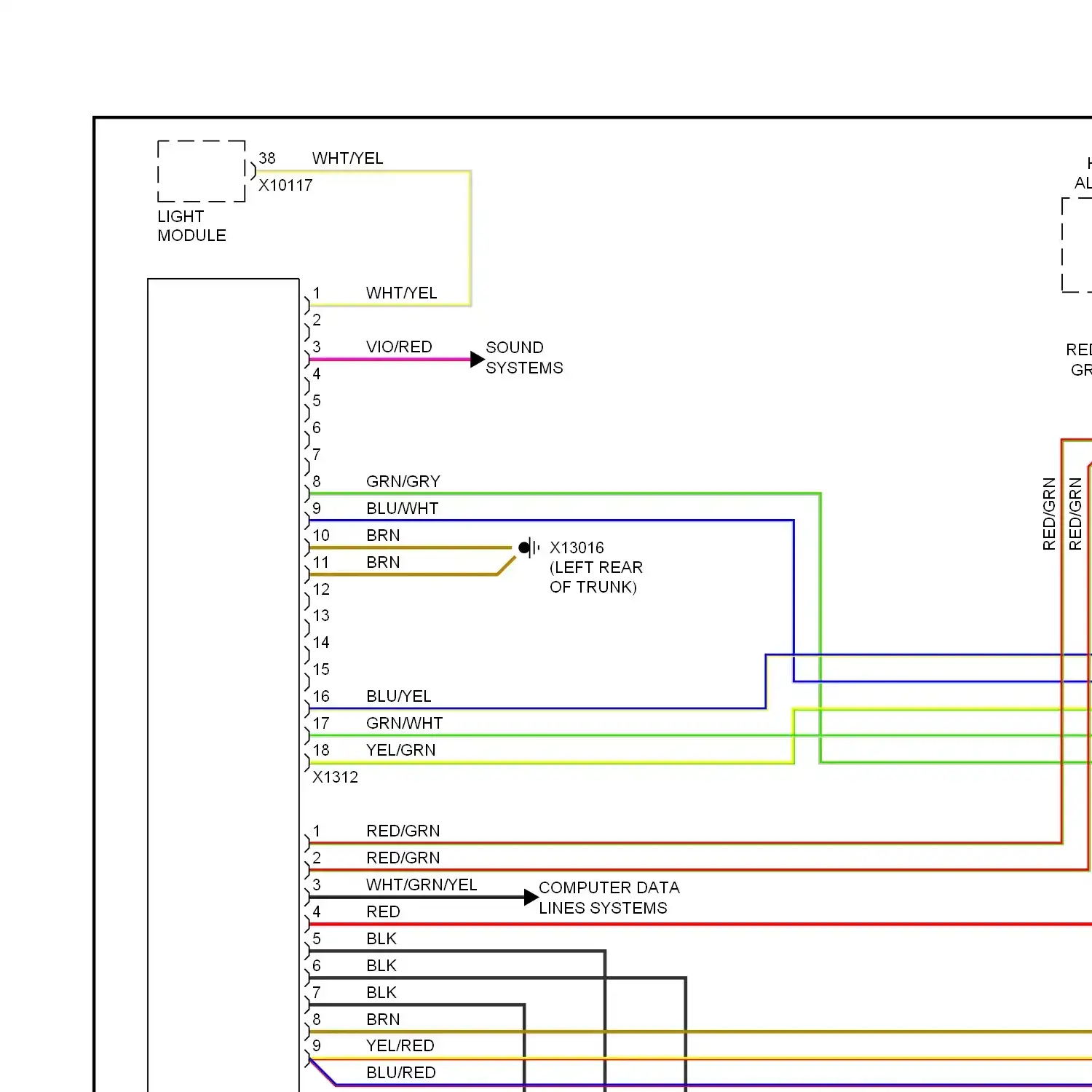The height and width of the screenshot is (1092, 1092).
Task: Click the magenta VIO/RED wire line
Action: click(x=390, y=359)
